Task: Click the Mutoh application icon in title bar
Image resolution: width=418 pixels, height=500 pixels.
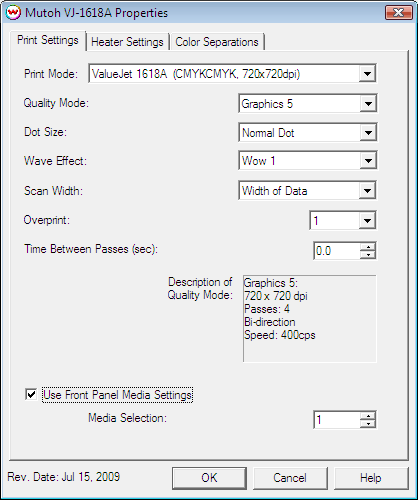Action: 14,13
